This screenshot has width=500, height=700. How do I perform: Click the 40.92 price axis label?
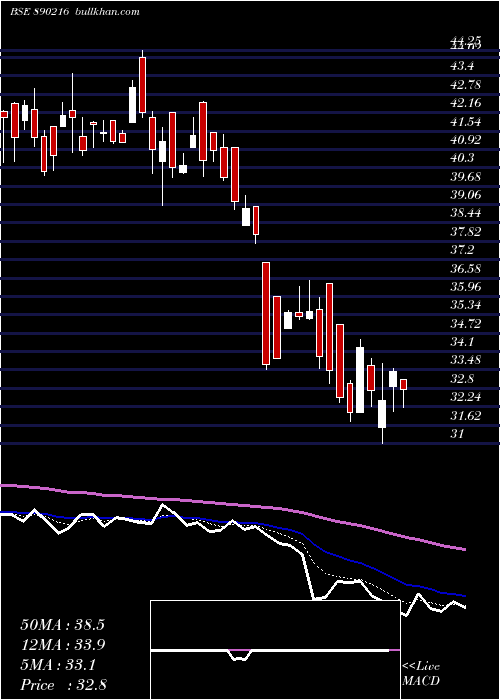(466, 140)
